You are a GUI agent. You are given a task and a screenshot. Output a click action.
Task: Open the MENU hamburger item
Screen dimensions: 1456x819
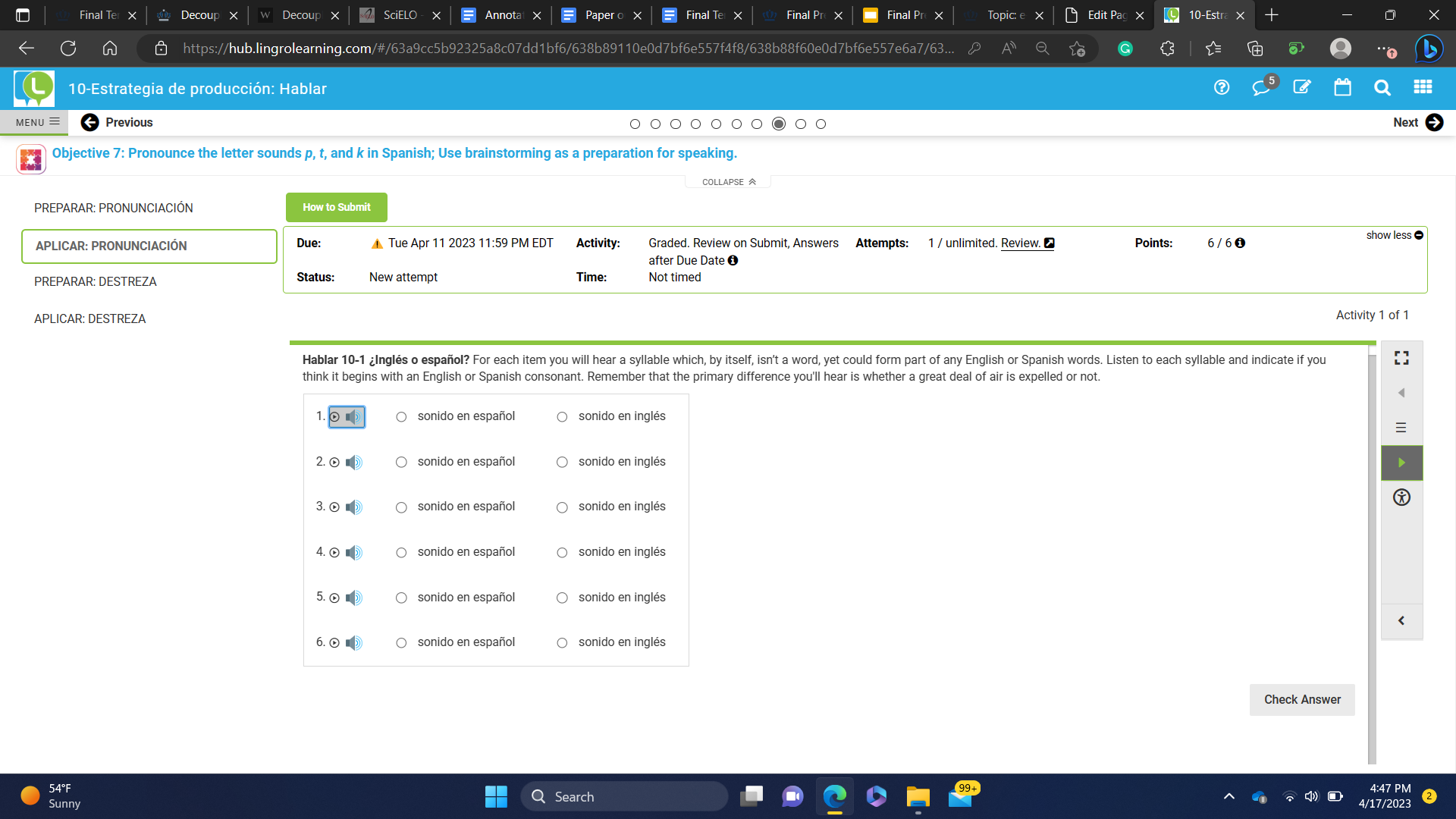click(x=37, y=122)
